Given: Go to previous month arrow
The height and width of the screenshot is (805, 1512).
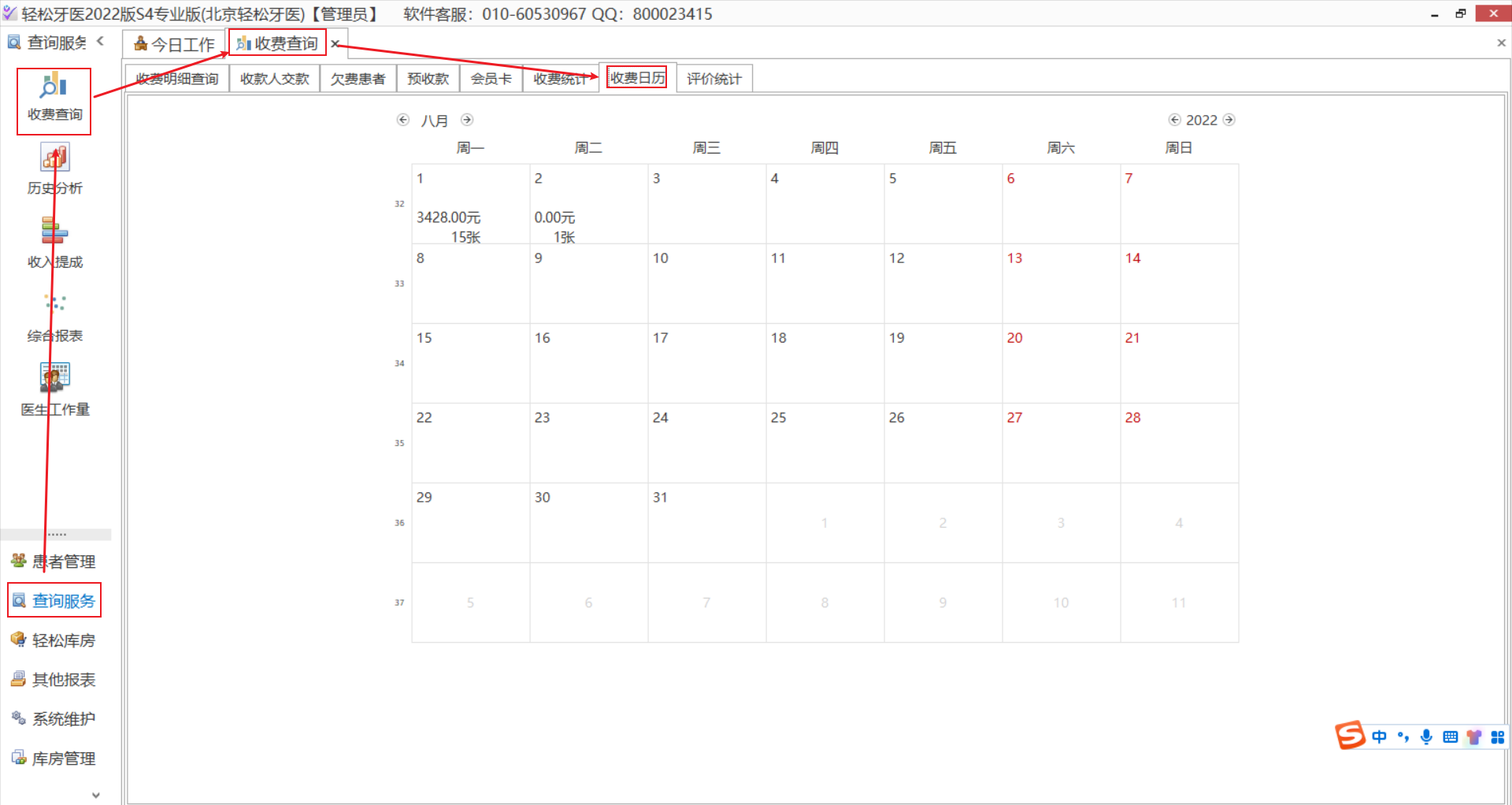Looking at the screenshot, I should pyautogui.click(x=403, y=120).
